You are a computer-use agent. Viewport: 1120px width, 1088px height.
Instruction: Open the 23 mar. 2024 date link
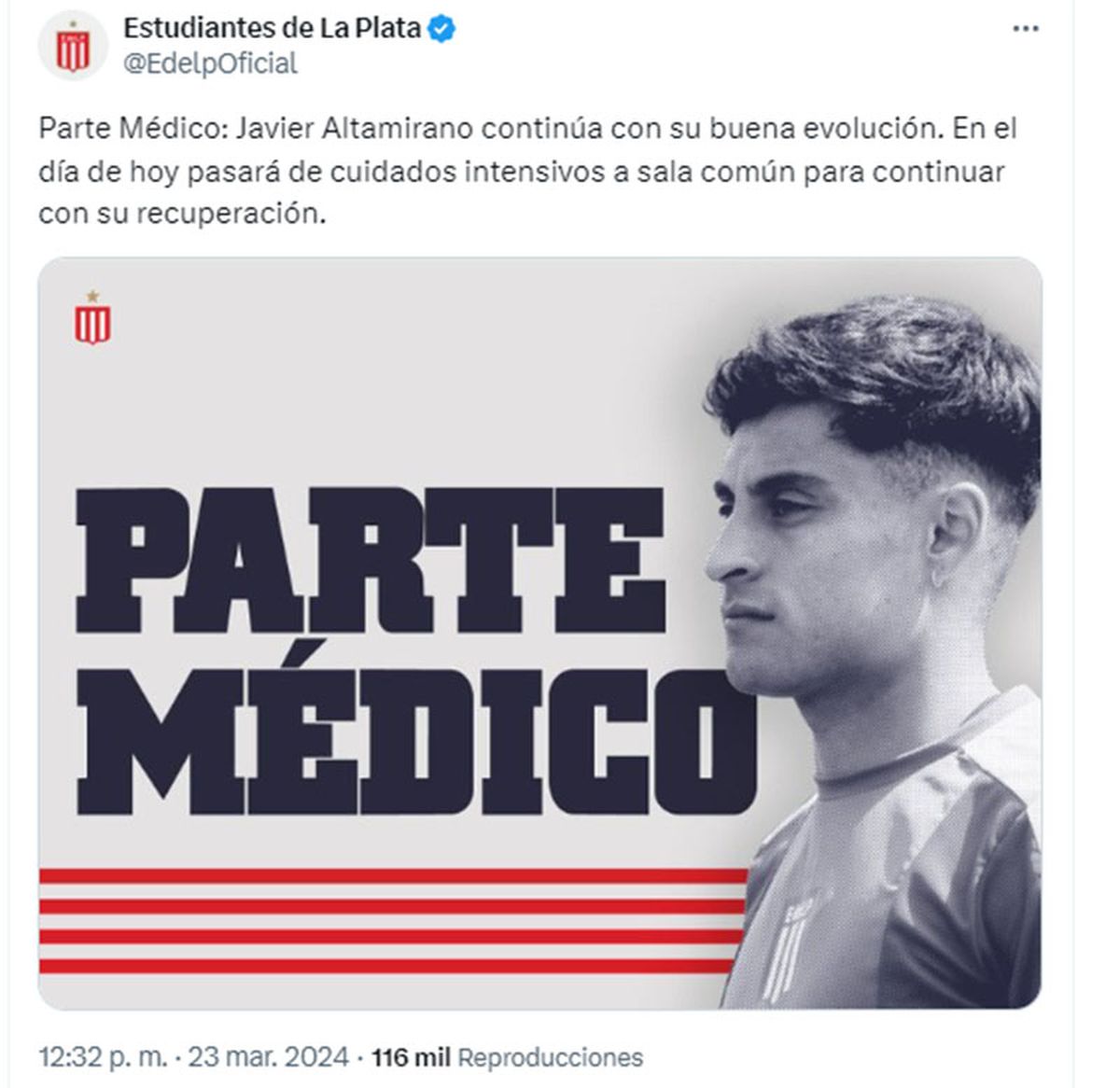pyautogui.click(x=269, y=1057)
